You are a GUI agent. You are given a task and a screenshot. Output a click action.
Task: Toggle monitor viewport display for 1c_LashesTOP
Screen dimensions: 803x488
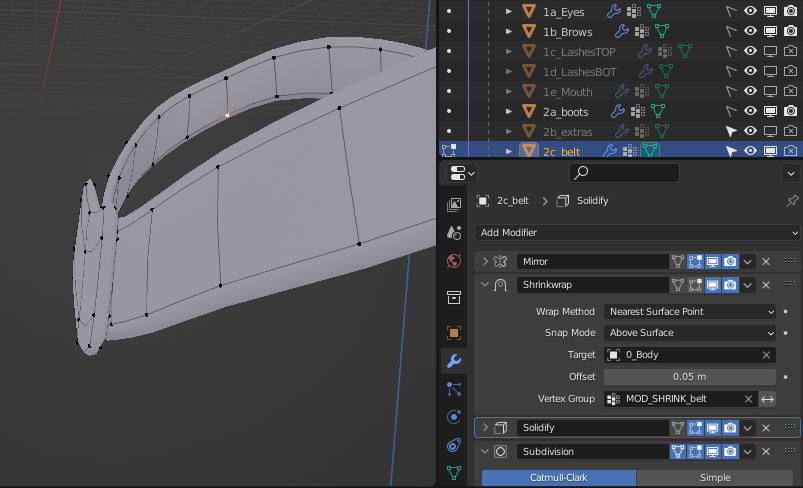(x=770, y=51)
